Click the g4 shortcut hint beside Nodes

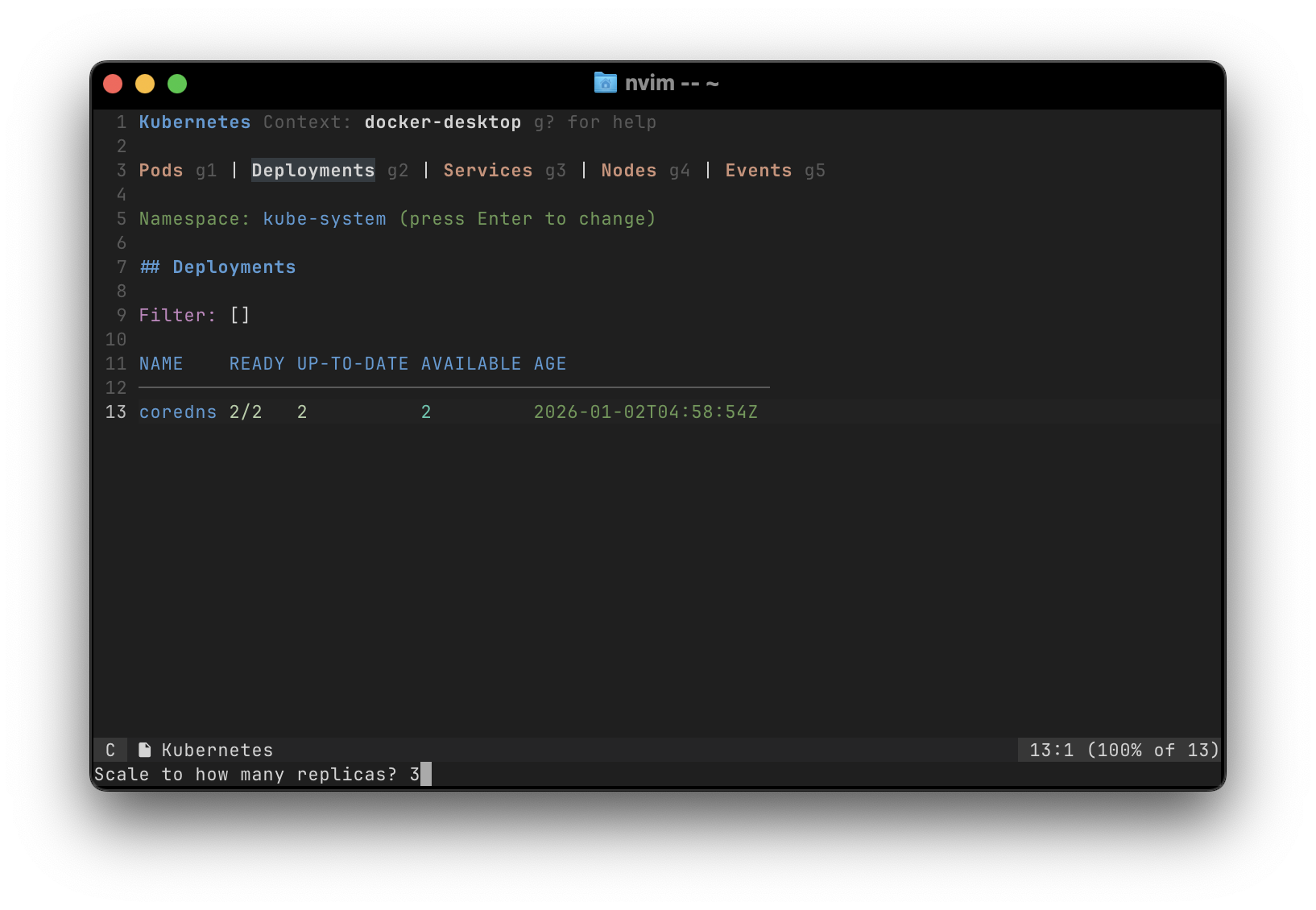click(680, 171)
